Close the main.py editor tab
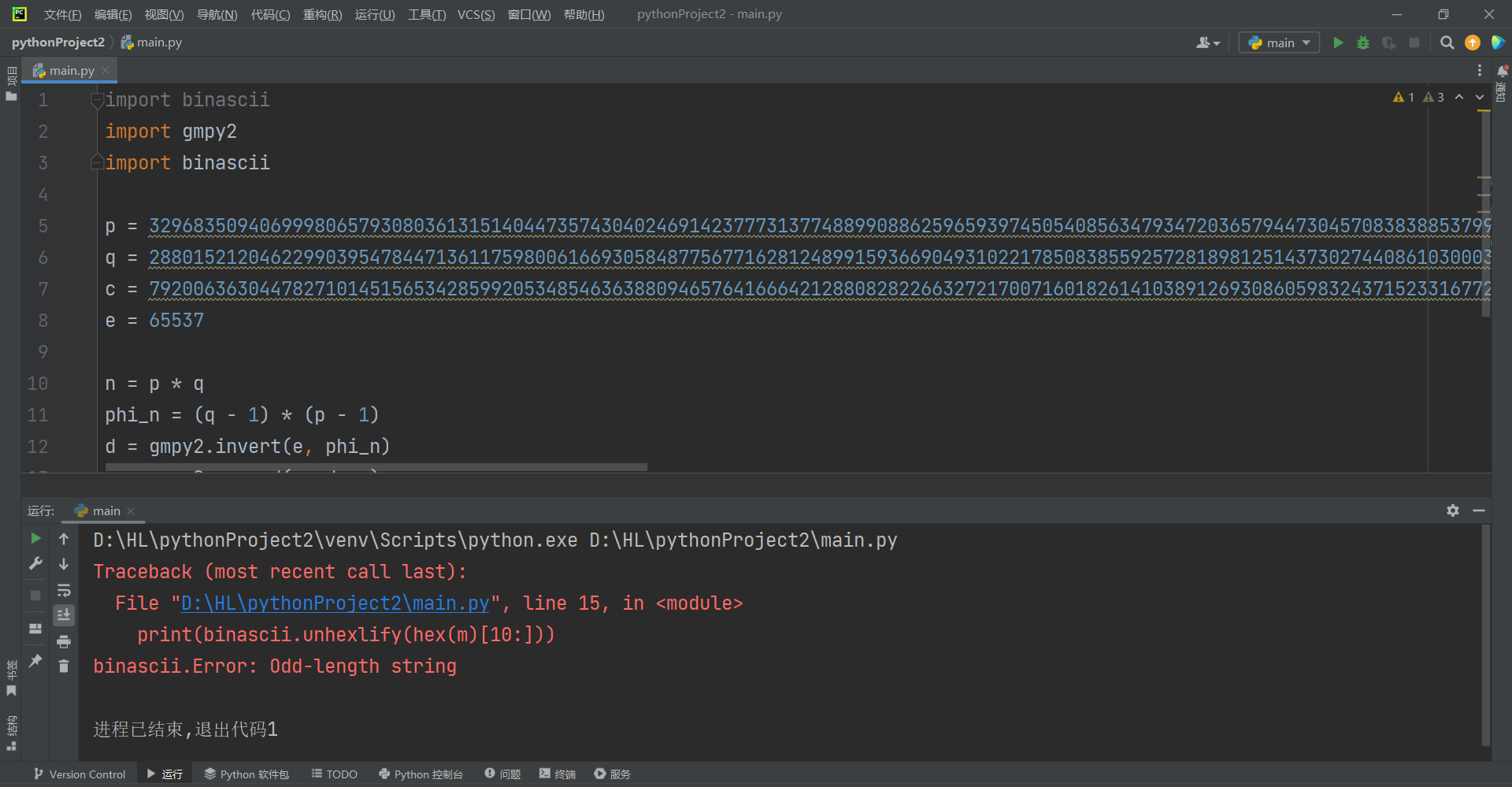The height and width of the screenshot is (787, 1512). (106, 70)
